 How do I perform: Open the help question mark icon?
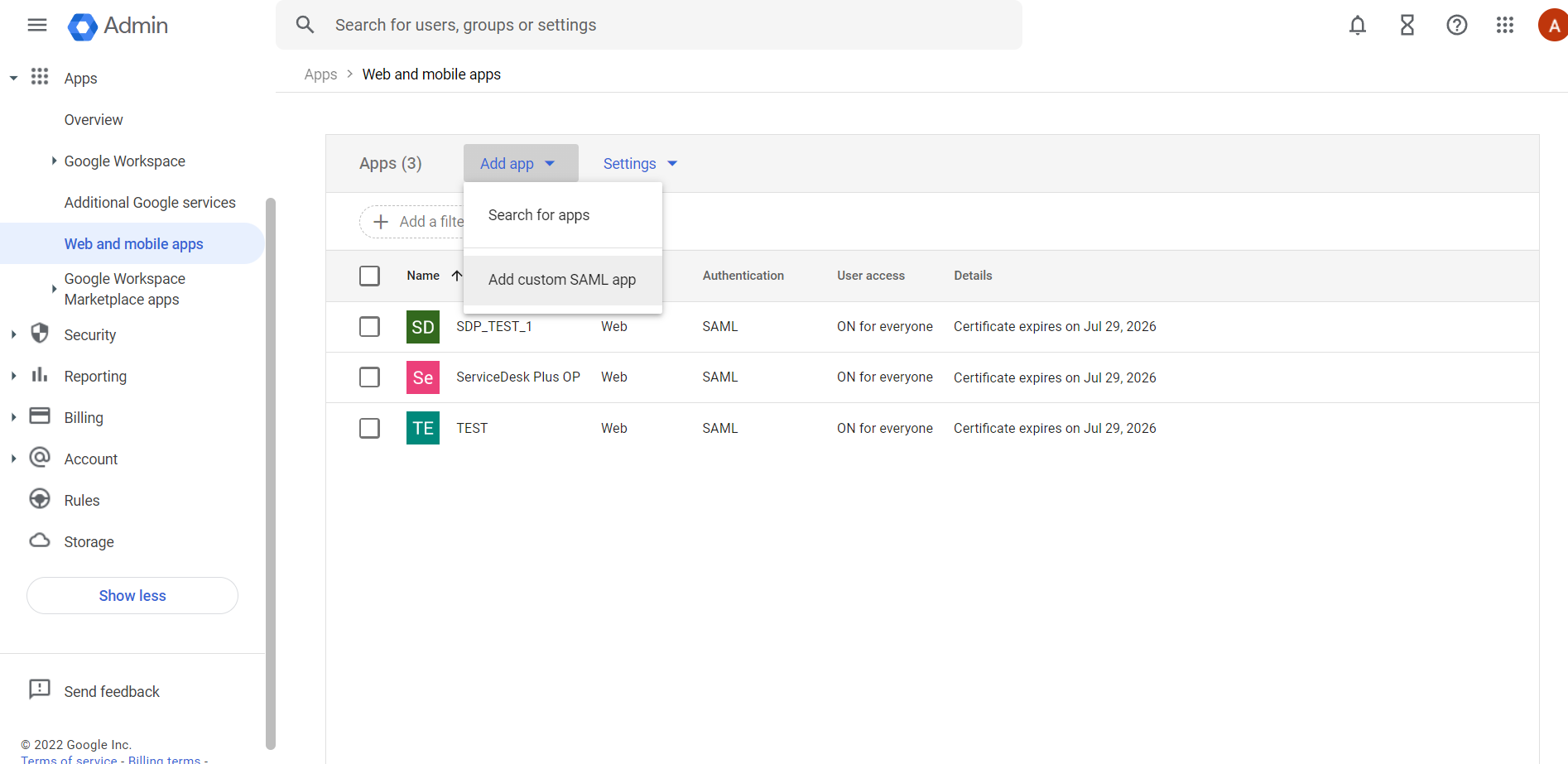[1457, 26]
